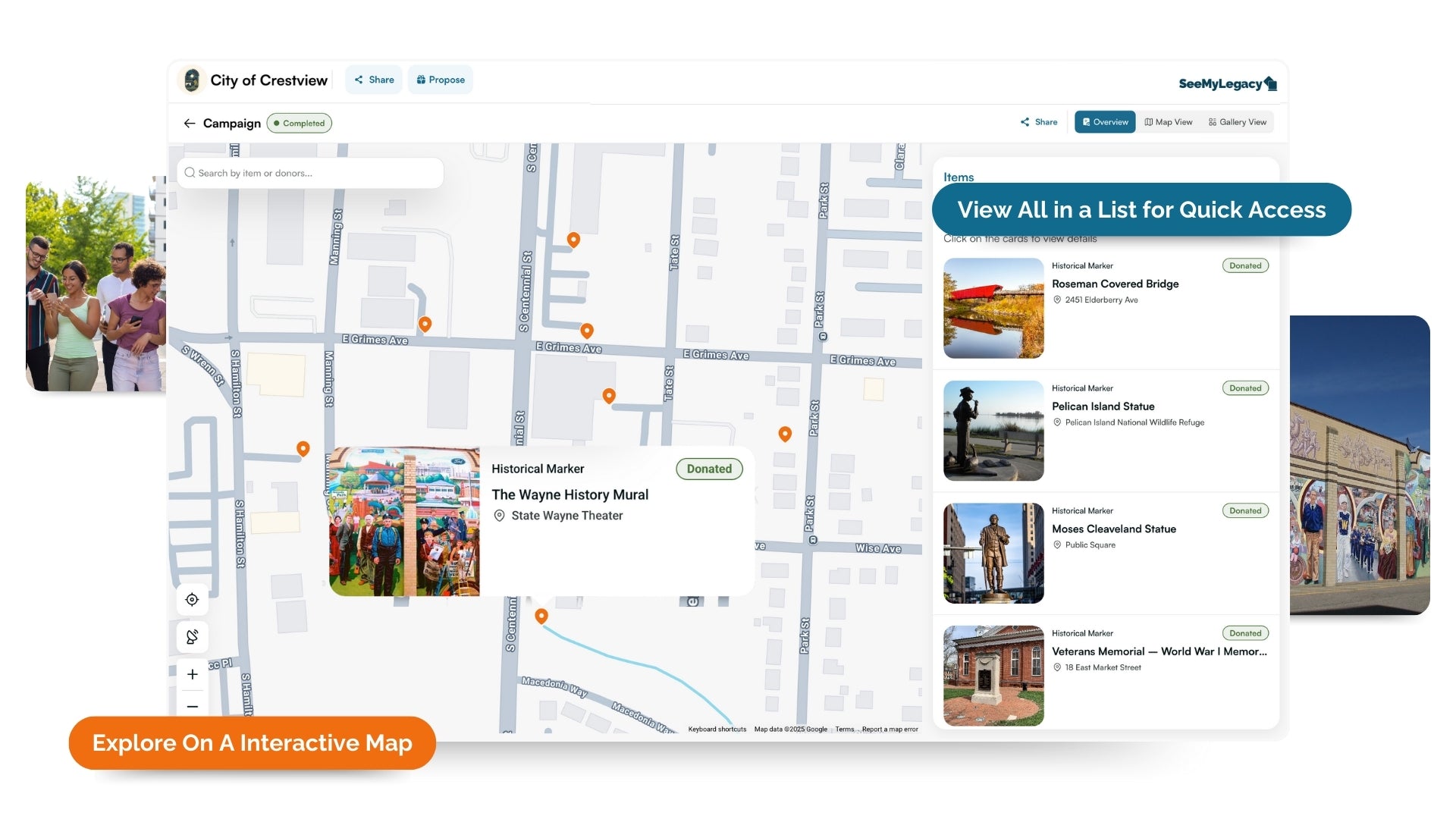Select the map pin at the top of S Centennial St

click(574, 240)
